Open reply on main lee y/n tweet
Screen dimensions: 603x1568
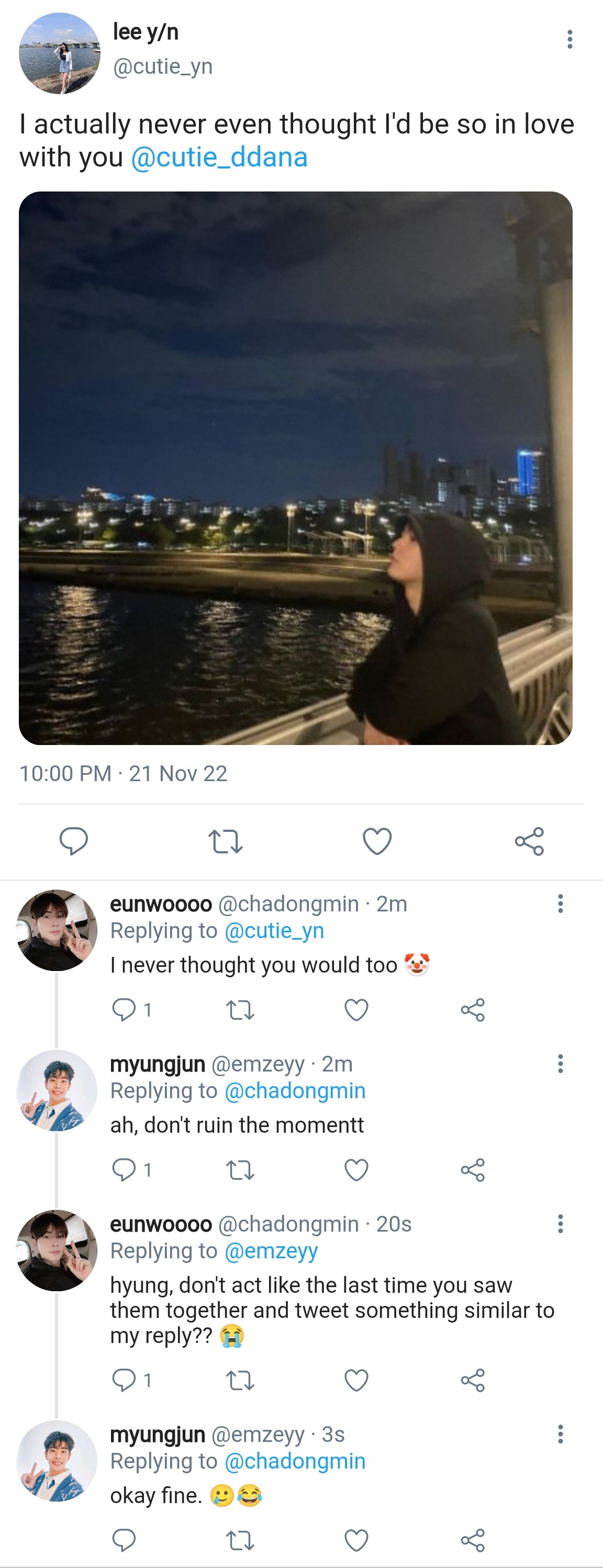(74, 841)
